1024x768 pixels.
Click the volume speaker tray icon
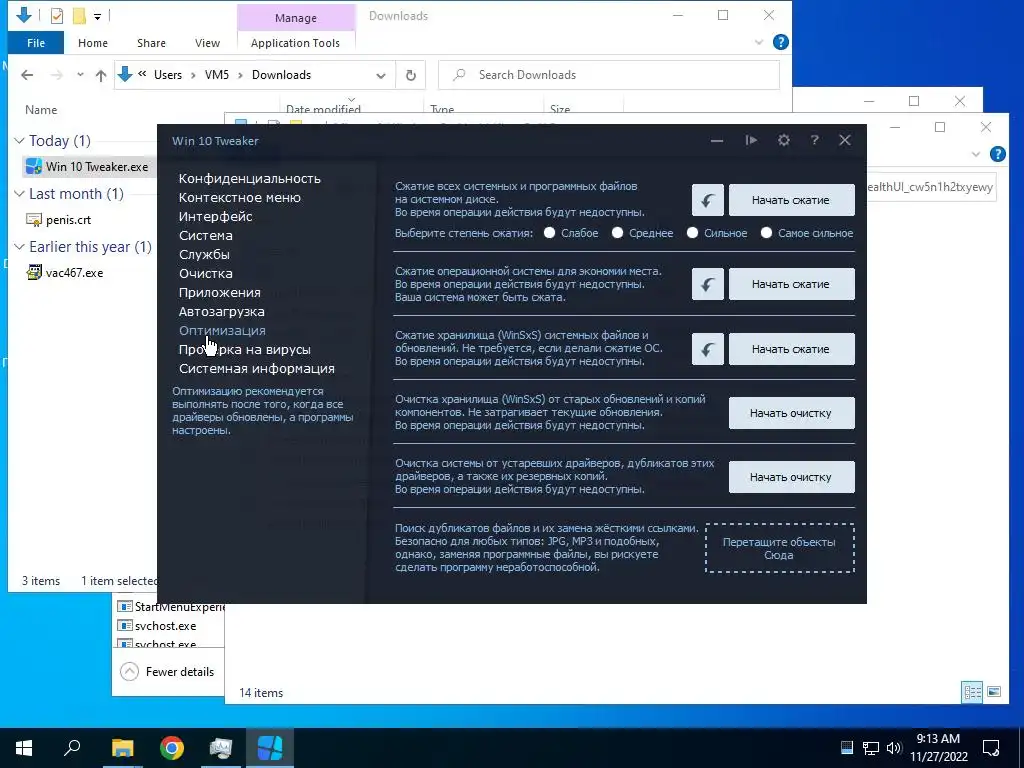pyautogui.click(x=894, y=748)
